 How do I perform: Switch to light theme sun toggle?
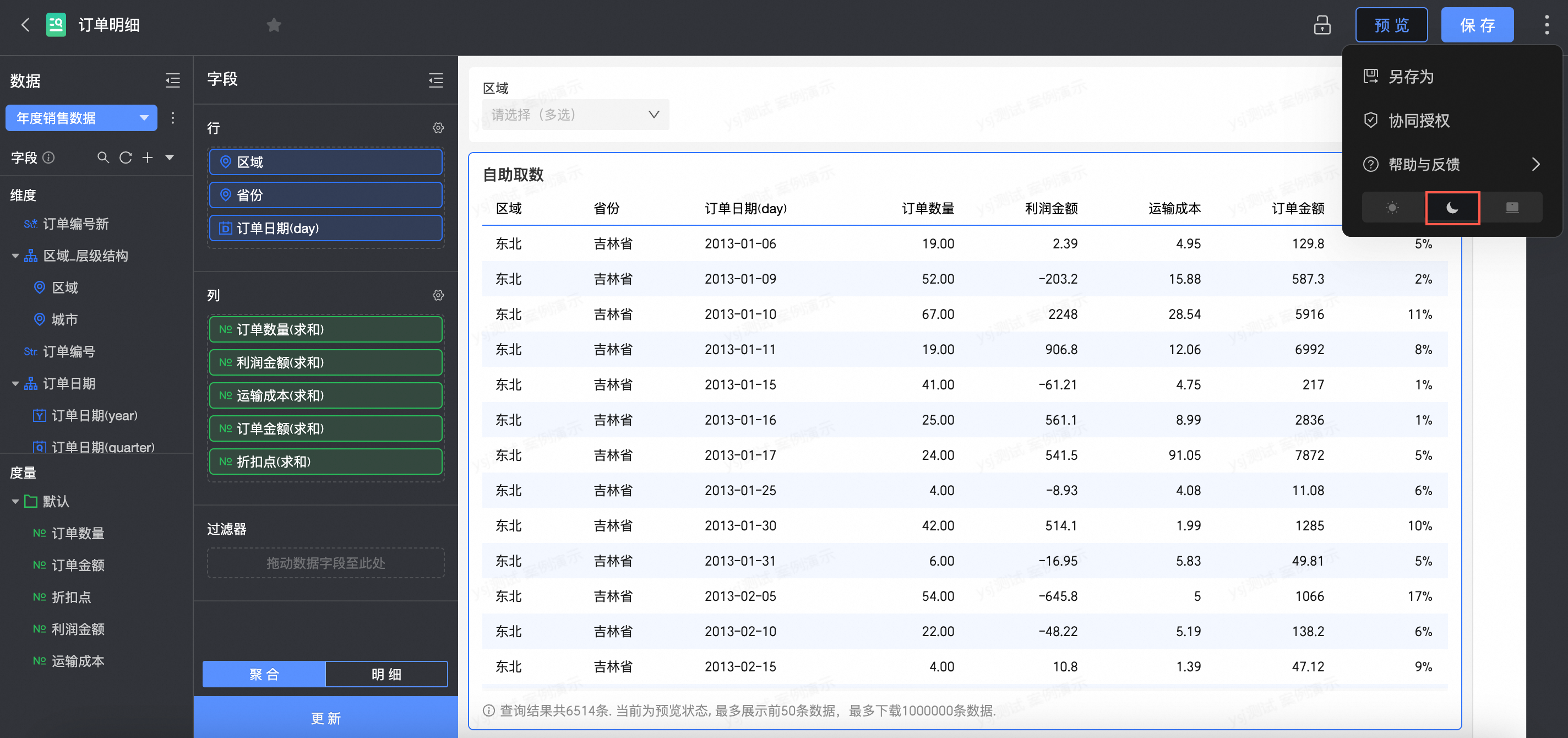(1391, 208)
